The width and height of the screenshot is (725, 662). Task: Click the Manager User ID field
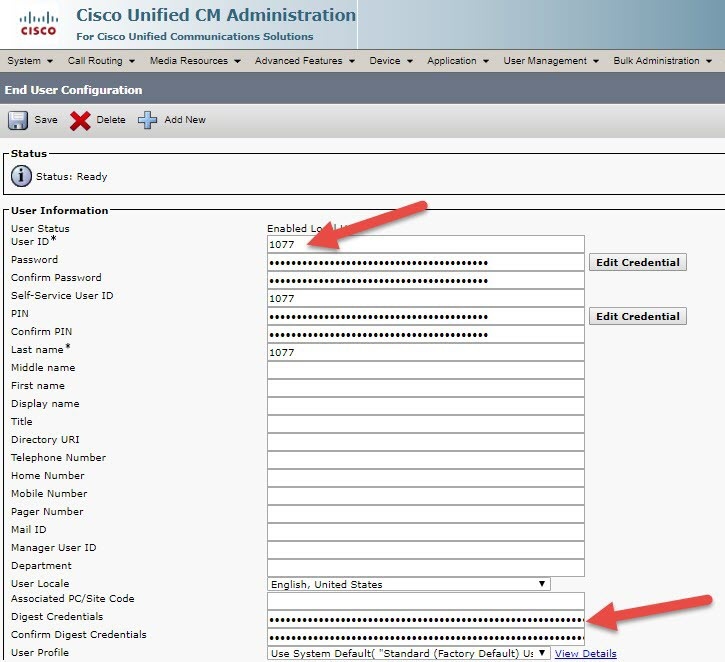coord(426,551)
